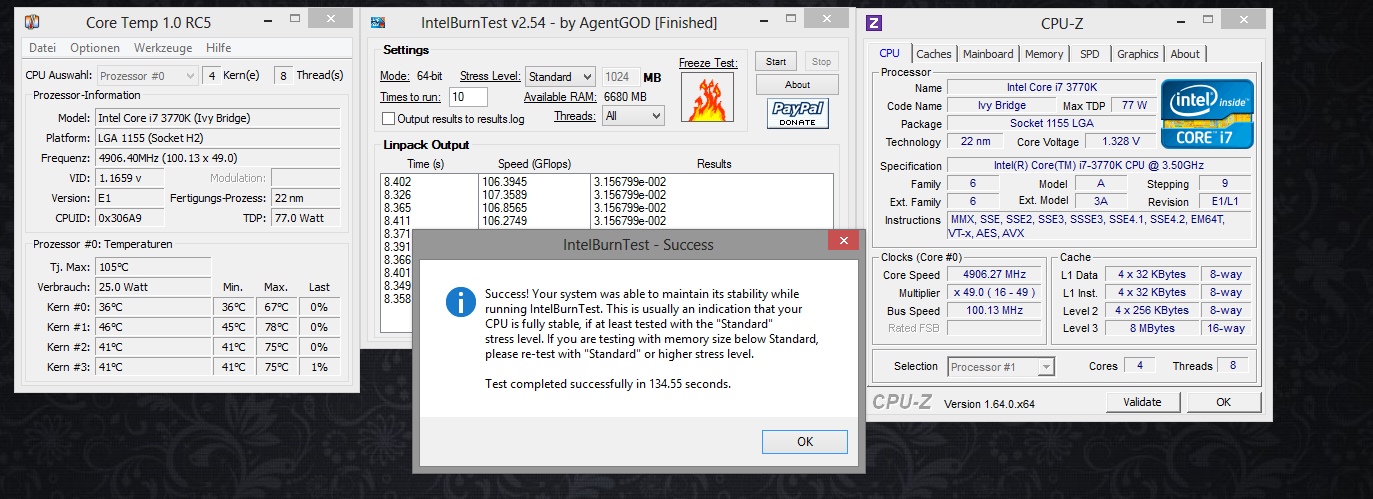This screenshot has height=499, width=1373.
Task: Click the Stop button in IntelBurnTest
Action: coord(821,62)
